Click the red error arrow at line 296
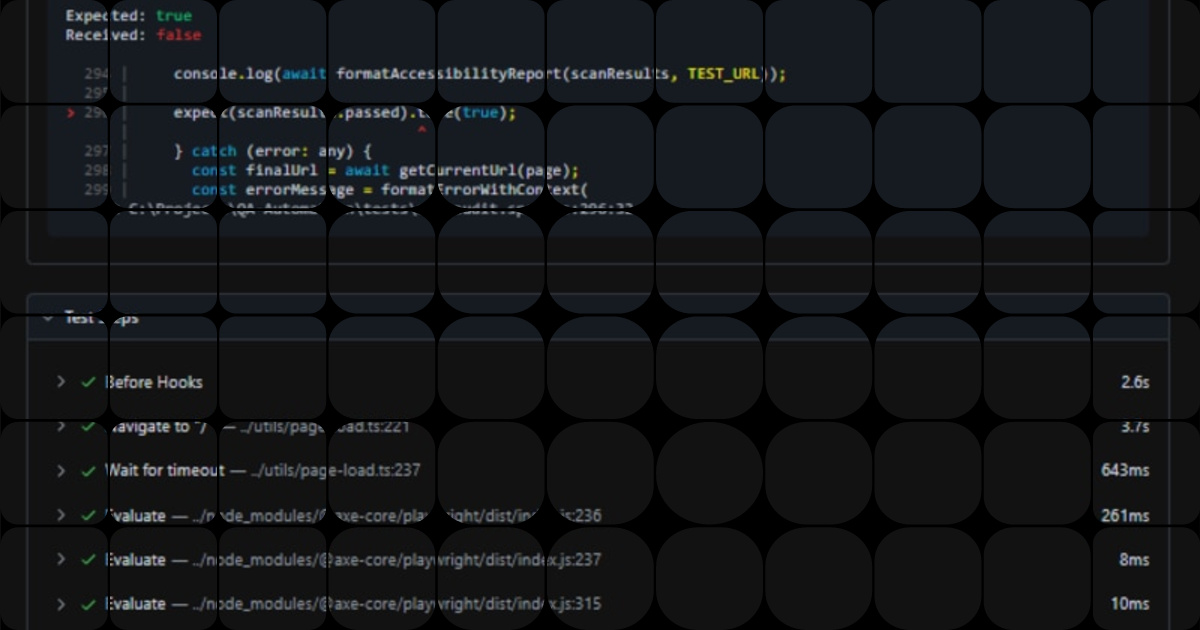This screenshot has height=630, width=1200. 70,113
